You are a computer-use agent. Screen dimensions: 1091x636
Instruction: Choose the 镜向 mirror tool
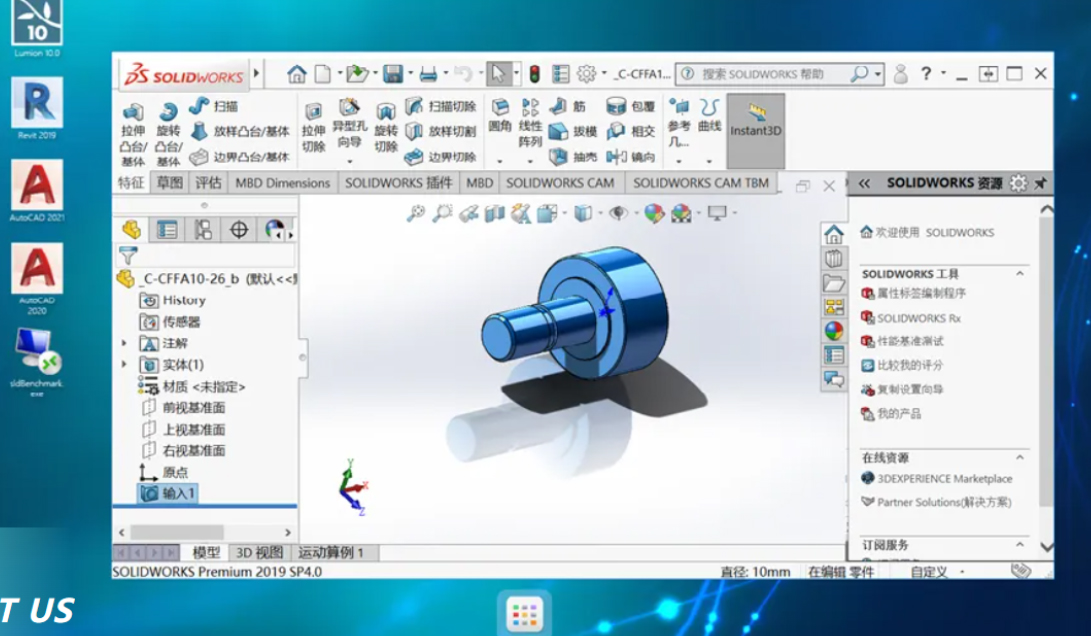(x=630, y=157)
